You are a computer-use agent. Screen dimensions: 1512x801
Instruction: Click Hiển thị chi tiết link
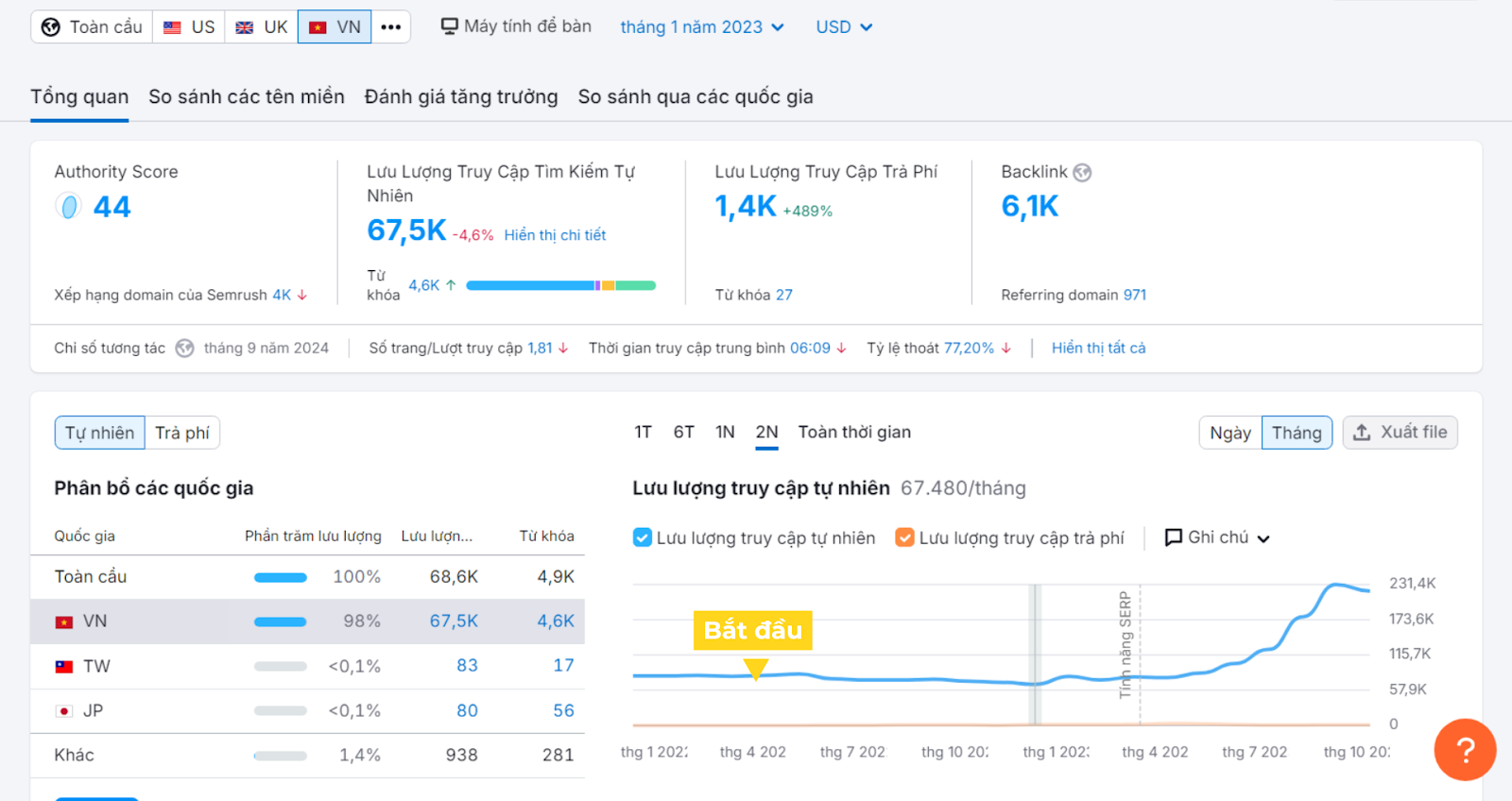click(555, 235)
